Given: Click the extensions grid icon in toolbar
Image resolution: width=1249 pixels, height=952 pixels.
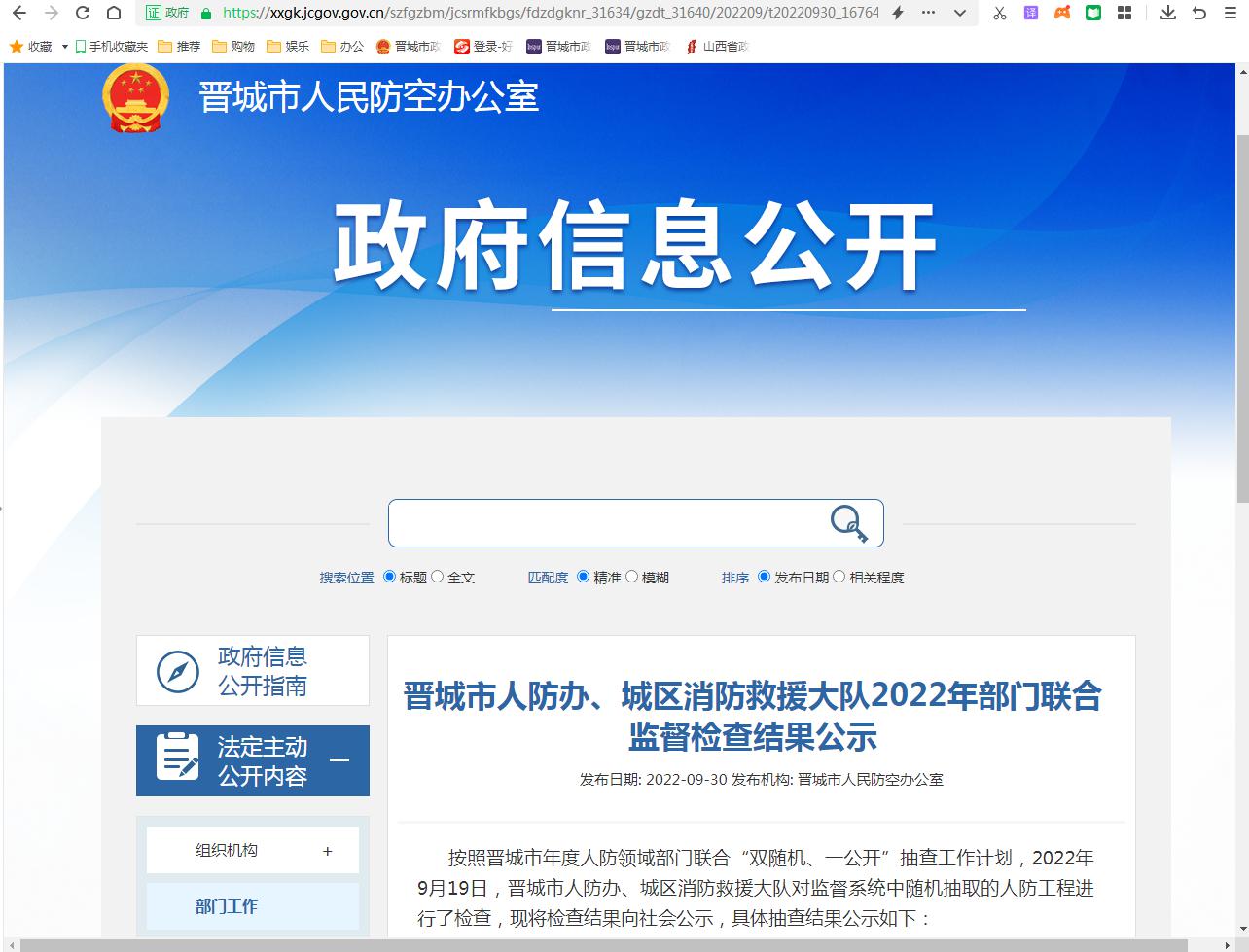Looking at the screenshot, I should [x=1124, y=13].
